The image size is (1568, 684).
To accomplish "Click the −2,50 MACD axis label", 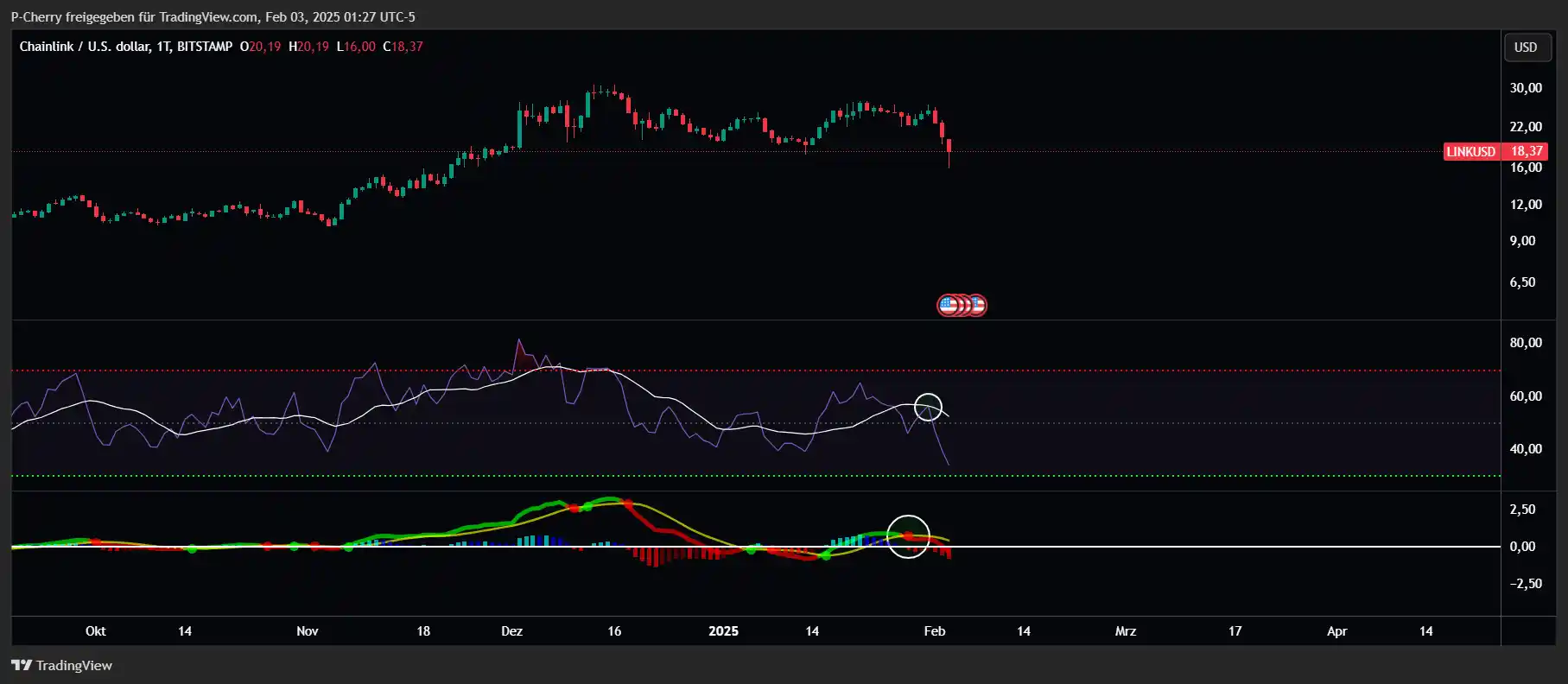I will click(x=1526, y=584).
